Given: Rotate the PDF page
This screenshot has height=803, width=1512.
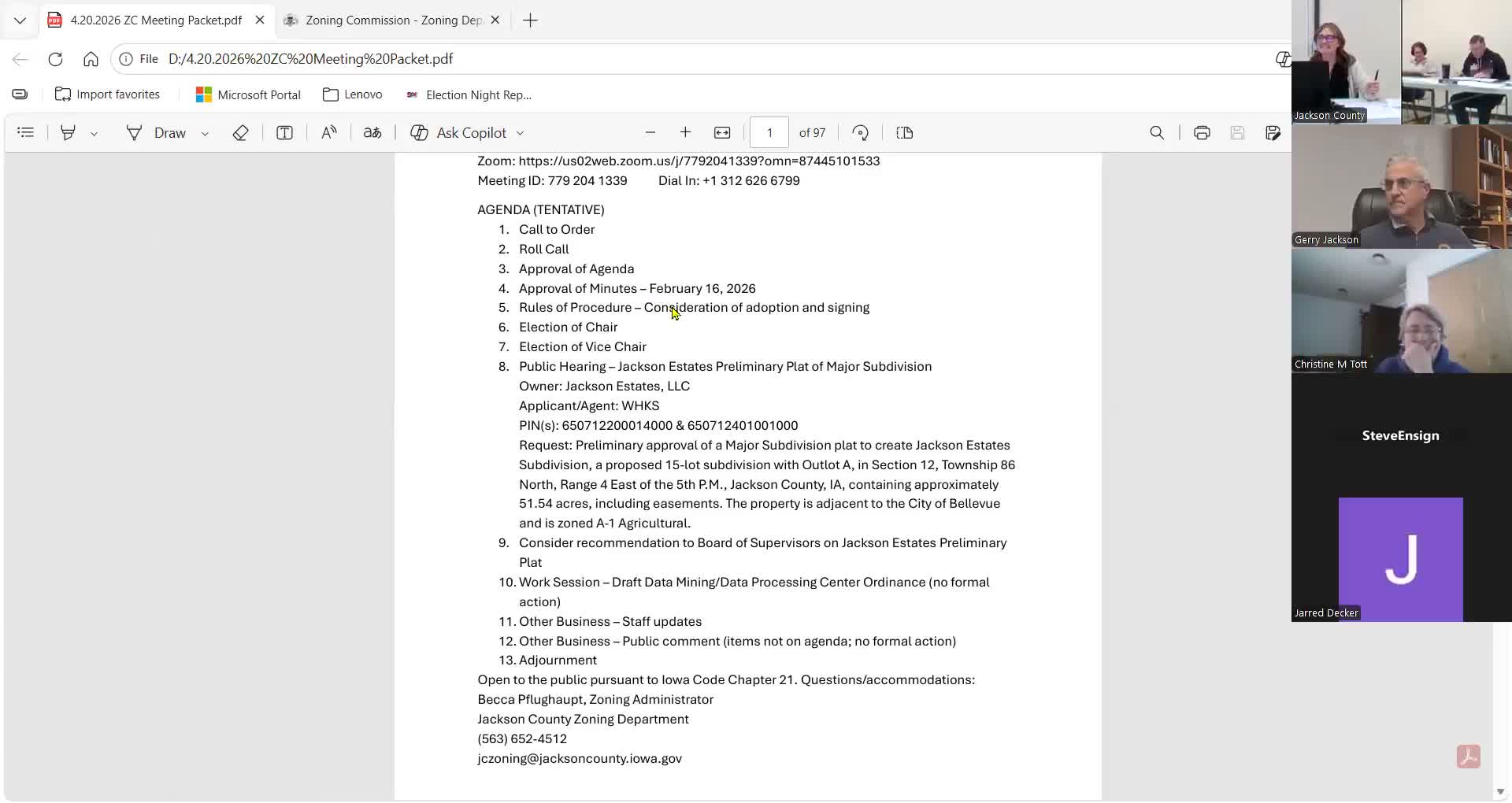Looking at the screenshot, I should [861, 133].
